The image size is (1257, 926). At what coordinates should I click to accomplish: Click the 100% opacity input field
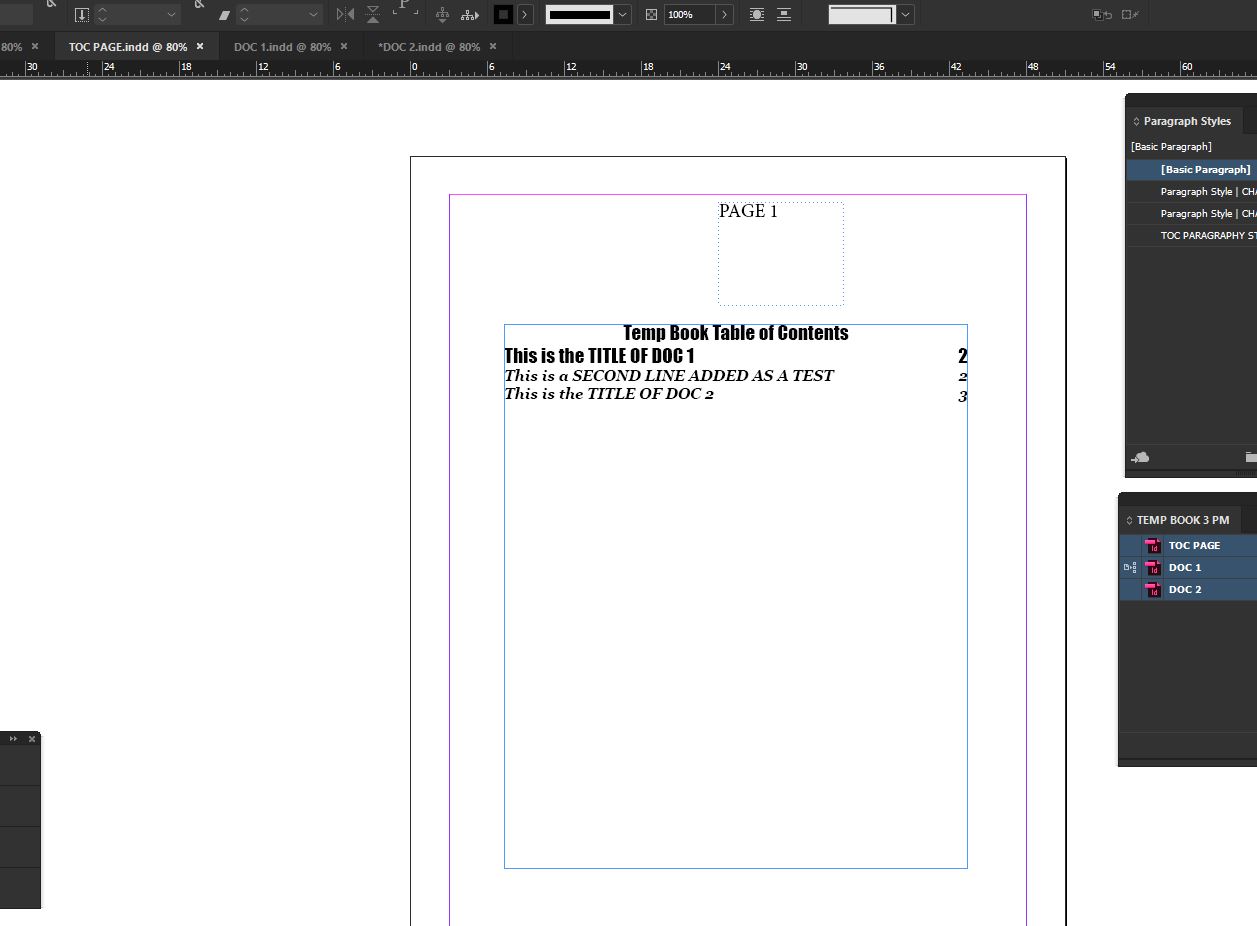pyautogui.click(x=689, y=15)
